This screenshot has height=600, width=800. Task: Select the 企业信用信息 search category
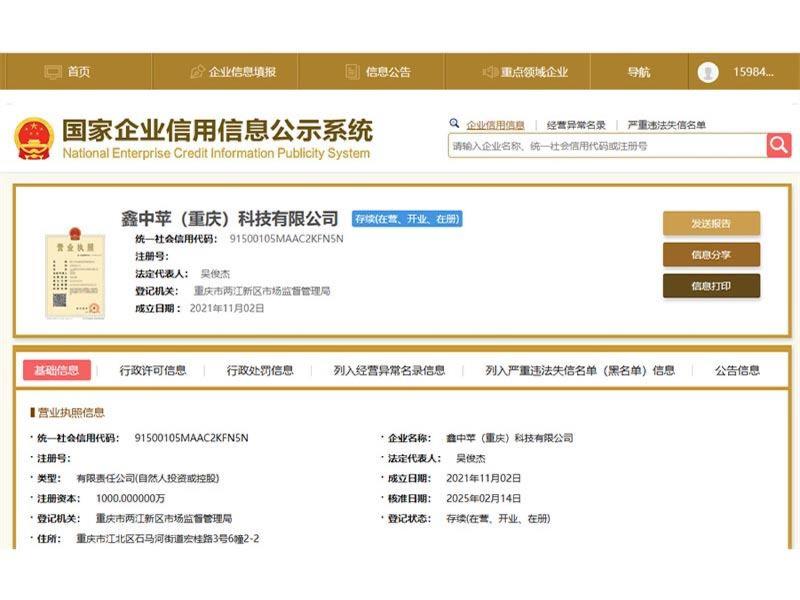[x=495, y=125]
